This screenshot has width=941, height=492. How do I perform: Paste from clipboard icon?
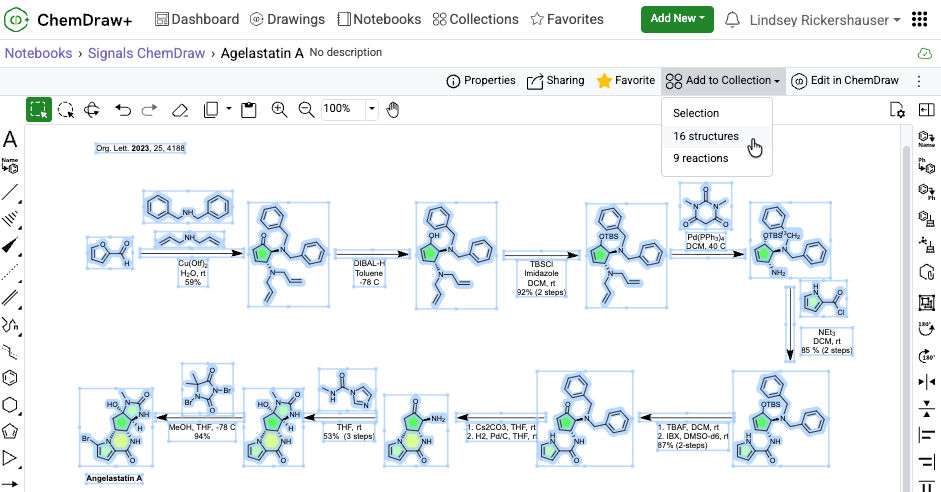[x=248, y=110]
